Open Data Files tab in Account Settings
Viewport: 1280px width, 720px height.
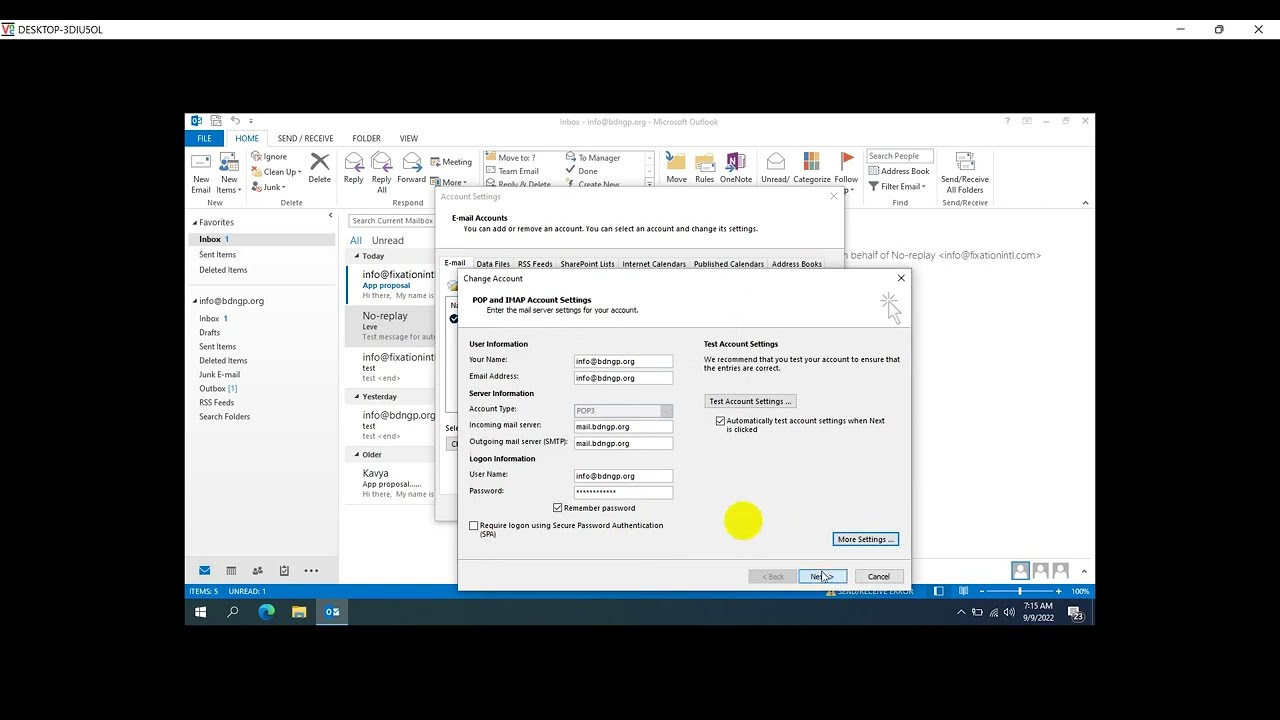coord(493,264)
